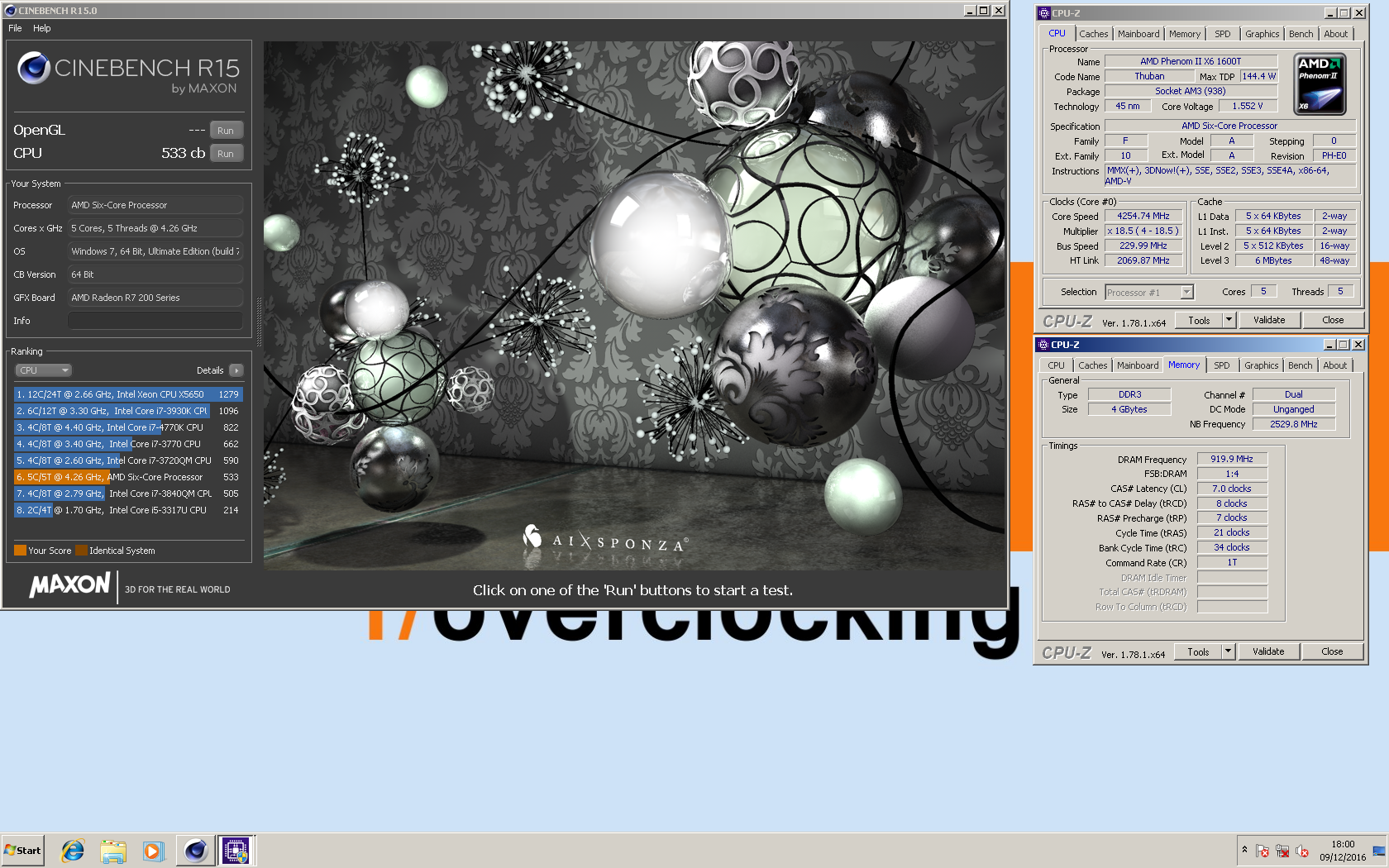
Task: Open Windows Explorer folder icon in taskbar
Action: point(113,850)
